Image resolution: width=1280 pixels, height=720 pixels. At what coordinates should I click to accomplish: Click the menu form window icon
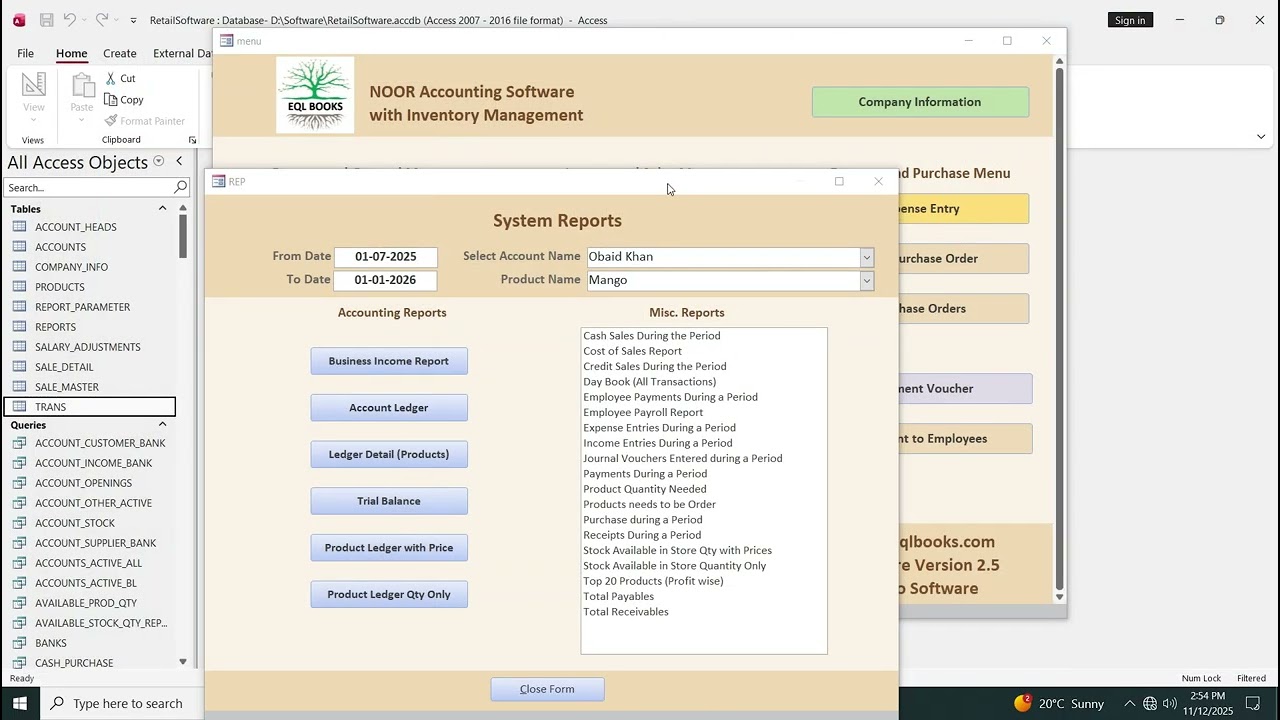pos(227,41)
